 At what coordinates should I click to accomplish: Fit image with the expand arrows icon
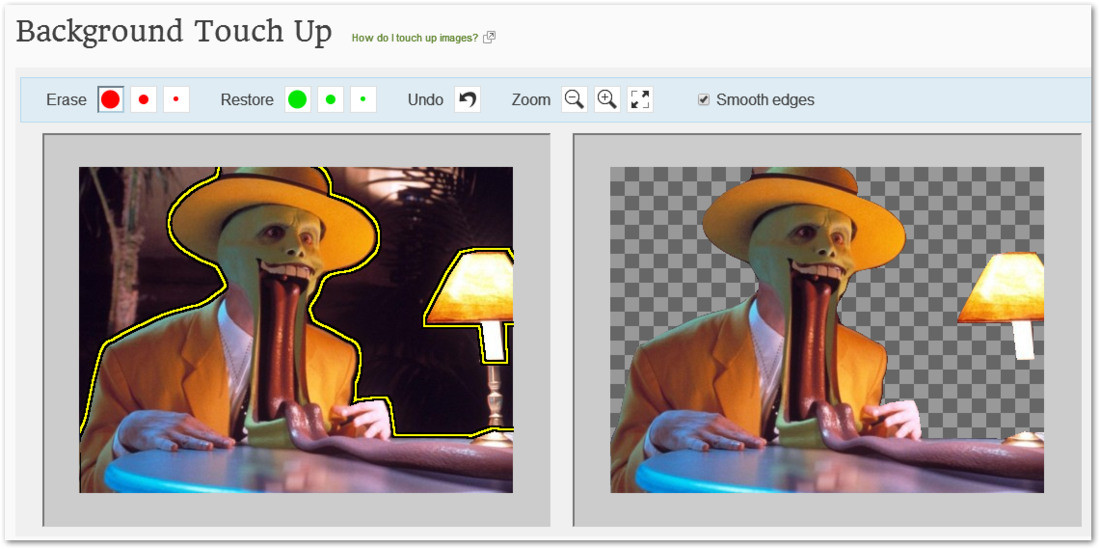(640, 100)
